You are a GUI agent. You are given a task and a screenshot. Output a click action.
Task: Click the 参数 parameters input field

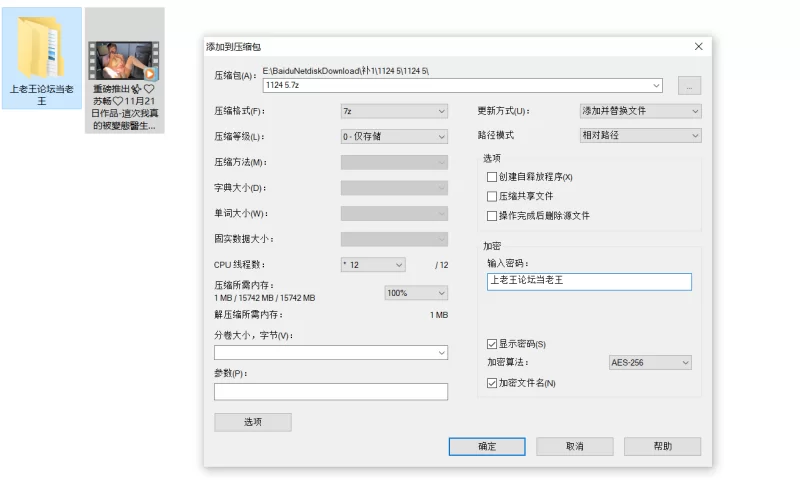coord(331,391)
